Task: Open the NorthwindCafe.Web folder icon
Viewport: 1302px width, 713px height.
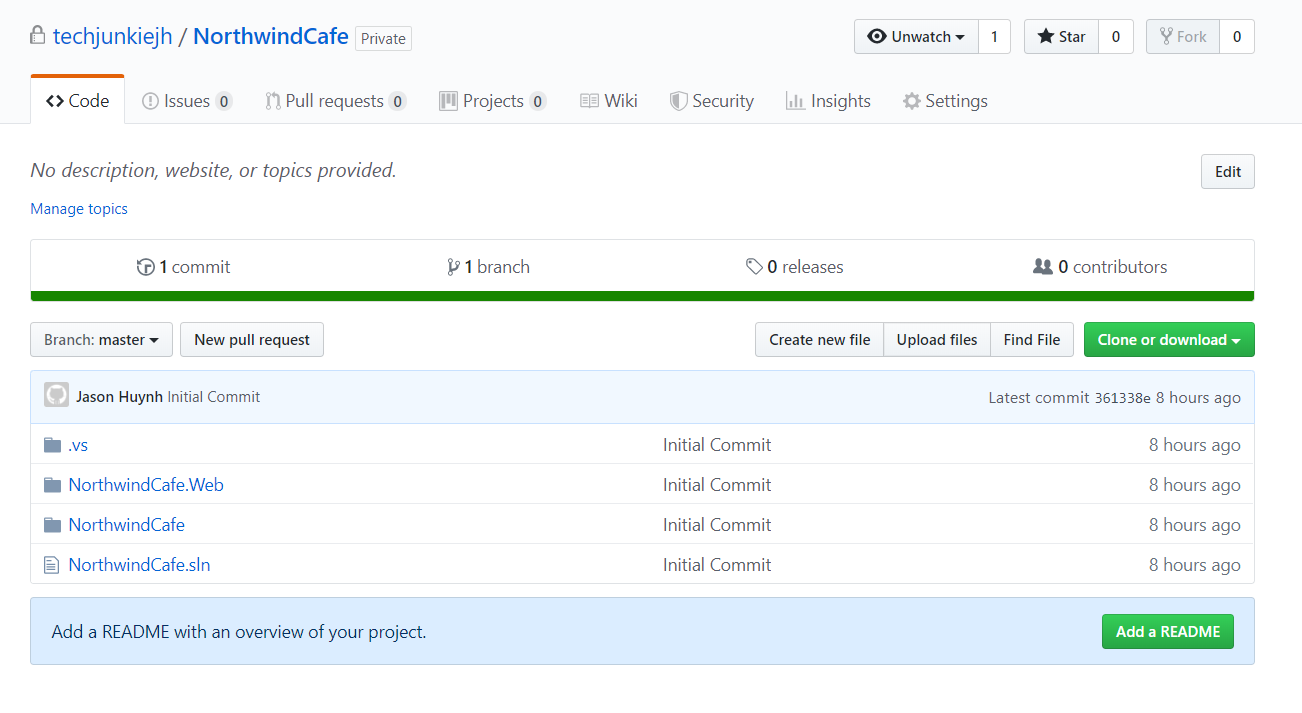Action: tap(51, 484)
